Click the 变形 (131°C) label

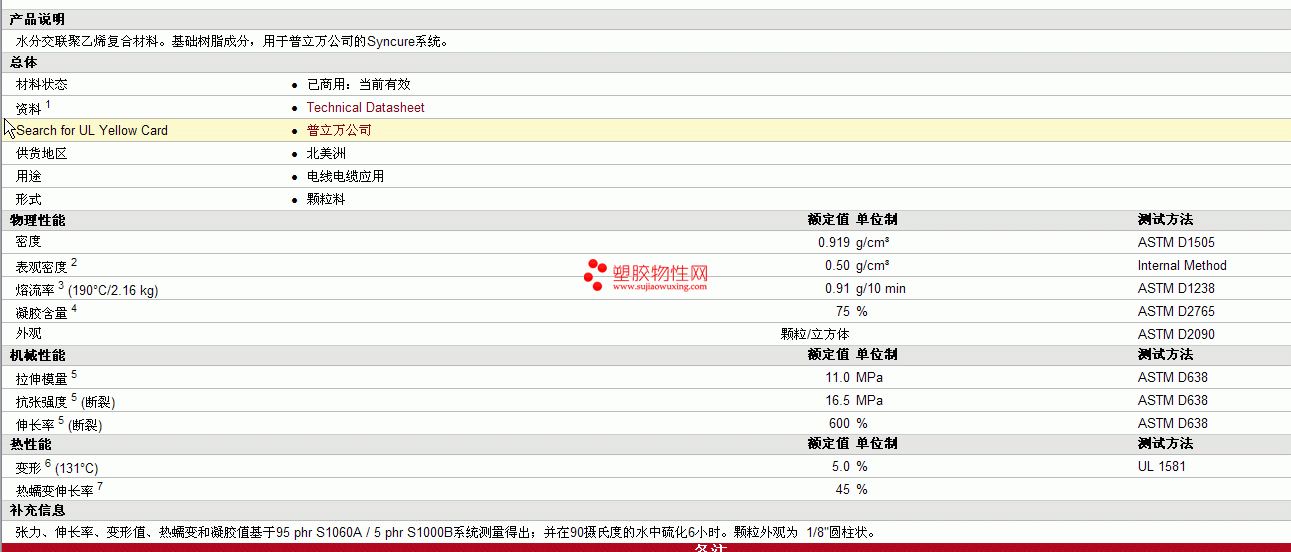coord(57,467)
